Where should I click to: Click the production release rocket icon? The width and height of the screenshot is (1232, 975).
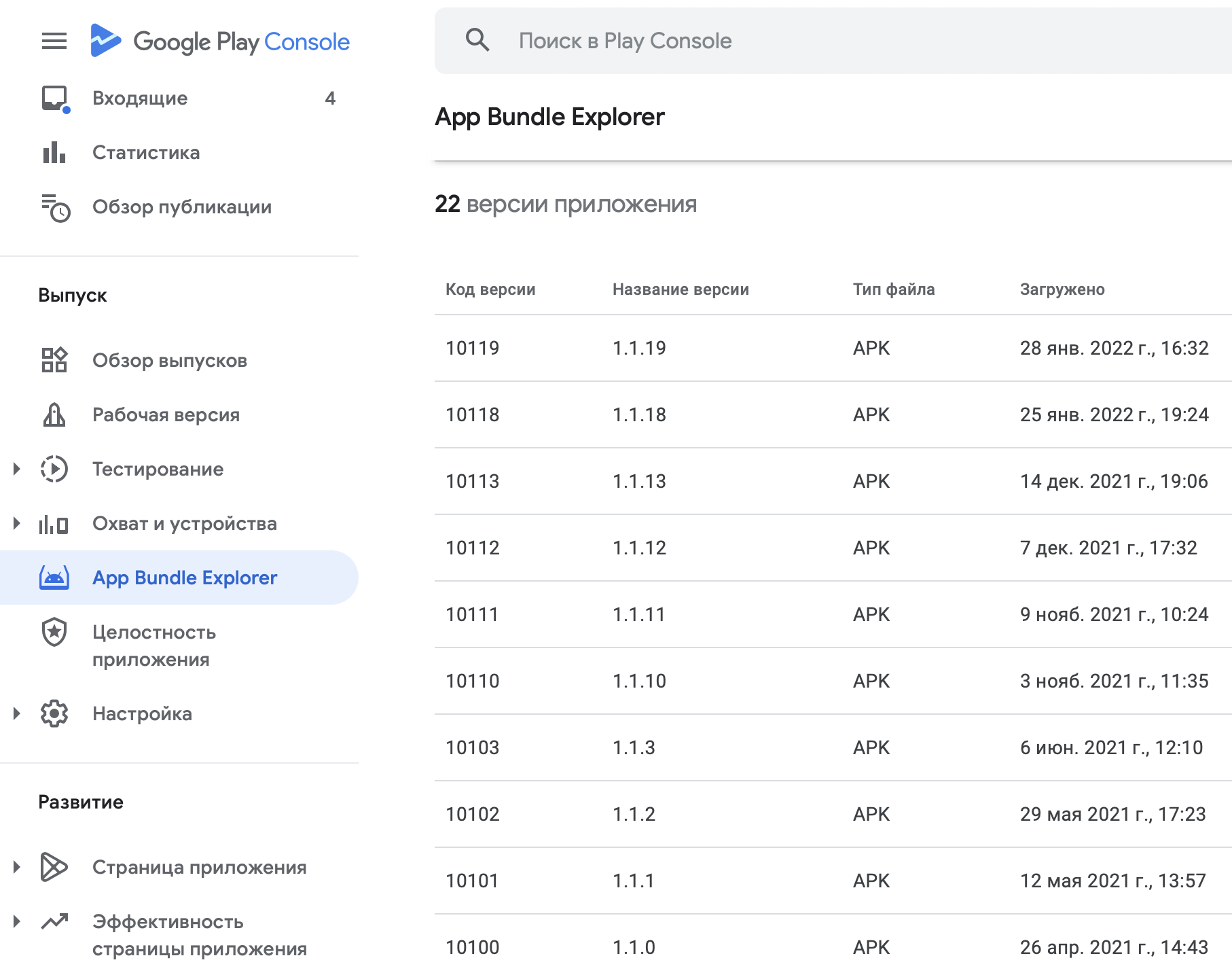54,414
